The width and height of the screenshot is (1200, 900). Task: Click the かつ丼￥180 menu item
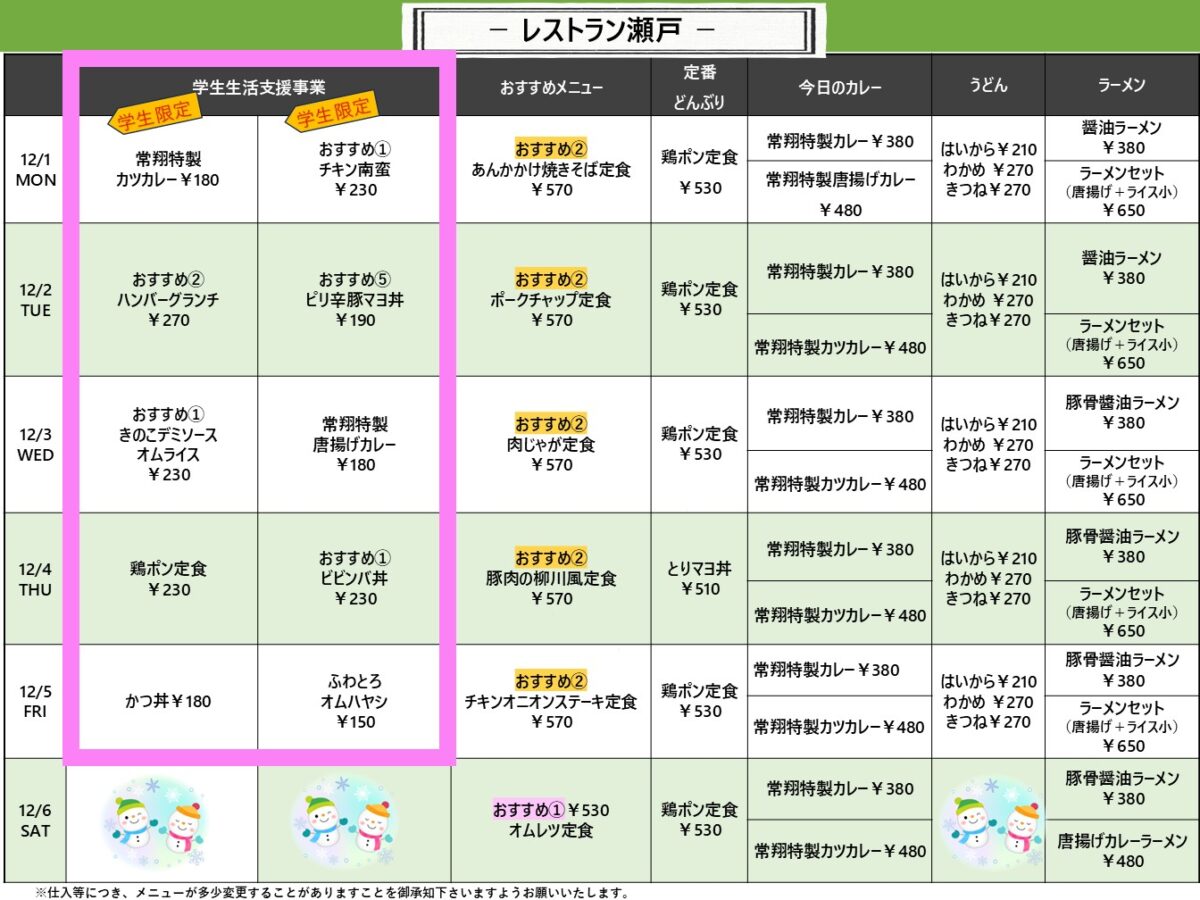(169, 701)
